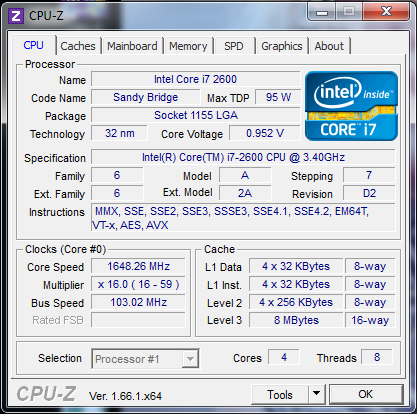
Task: Minimize the CPU-Z window
Action: [x=322, y=13]
